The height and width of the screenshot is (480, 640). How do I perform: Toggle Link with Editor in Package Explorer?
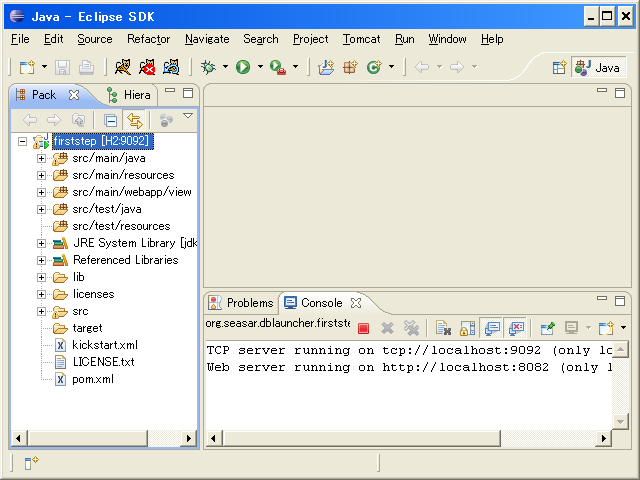[134, 120]
